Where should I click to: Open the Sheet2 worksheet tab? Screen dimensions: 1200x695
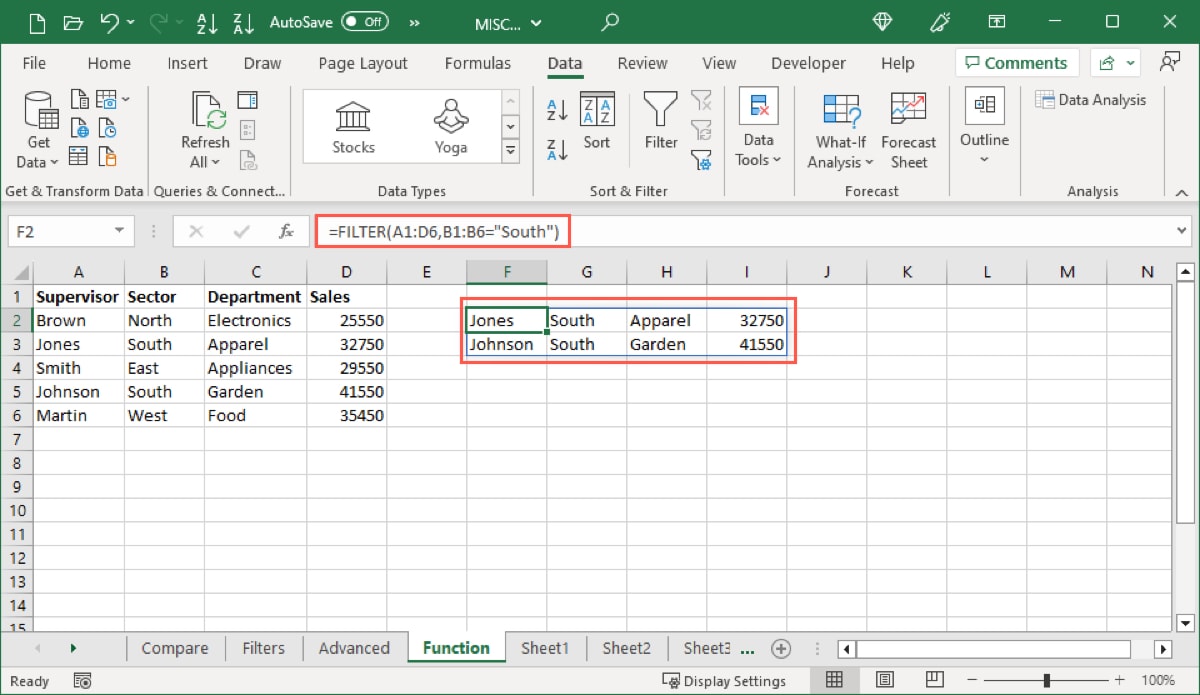625,648
